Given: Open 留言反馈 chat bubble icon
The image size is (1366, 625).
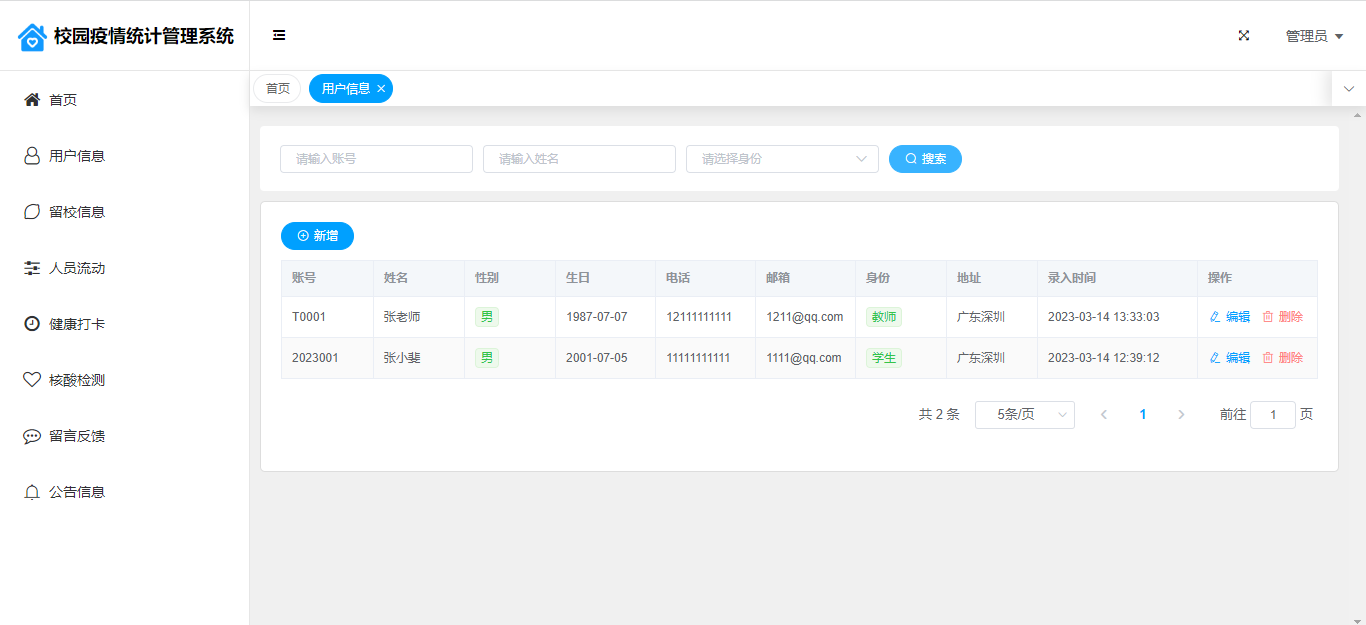Looking at the screenshot, I should click(x=32, y=436).
